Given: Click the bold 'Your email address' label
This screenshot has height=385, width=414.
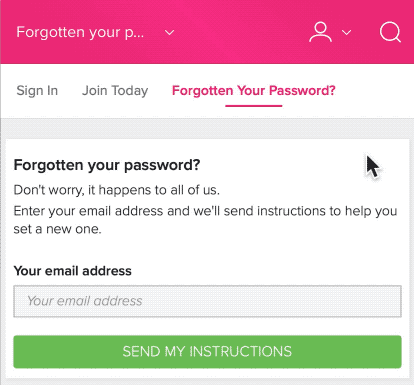Looking at the screenshot, I should click(x=73, y=271).
